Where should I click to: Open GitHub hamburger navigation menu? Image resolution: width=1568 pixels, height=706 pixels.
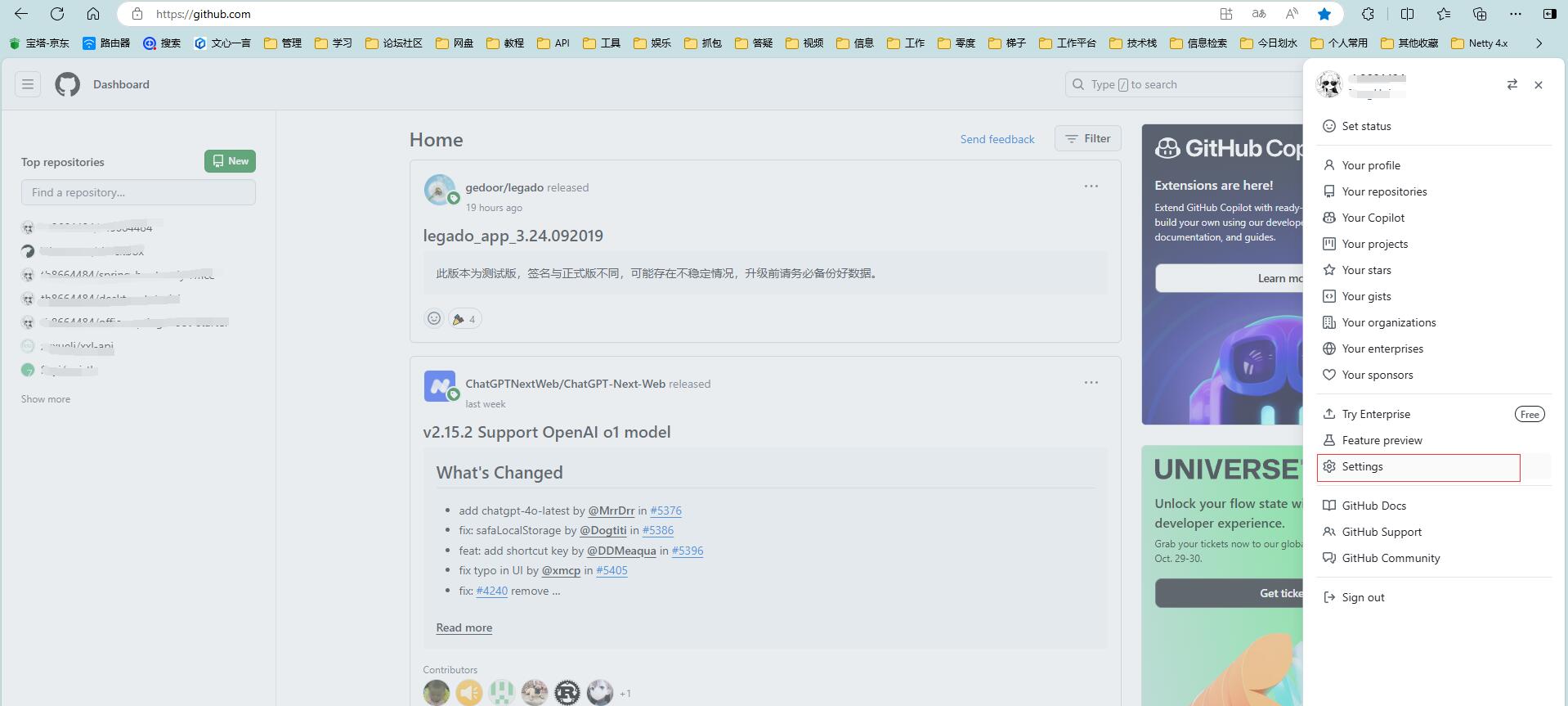pyautogui.click(x=28, y=84)
